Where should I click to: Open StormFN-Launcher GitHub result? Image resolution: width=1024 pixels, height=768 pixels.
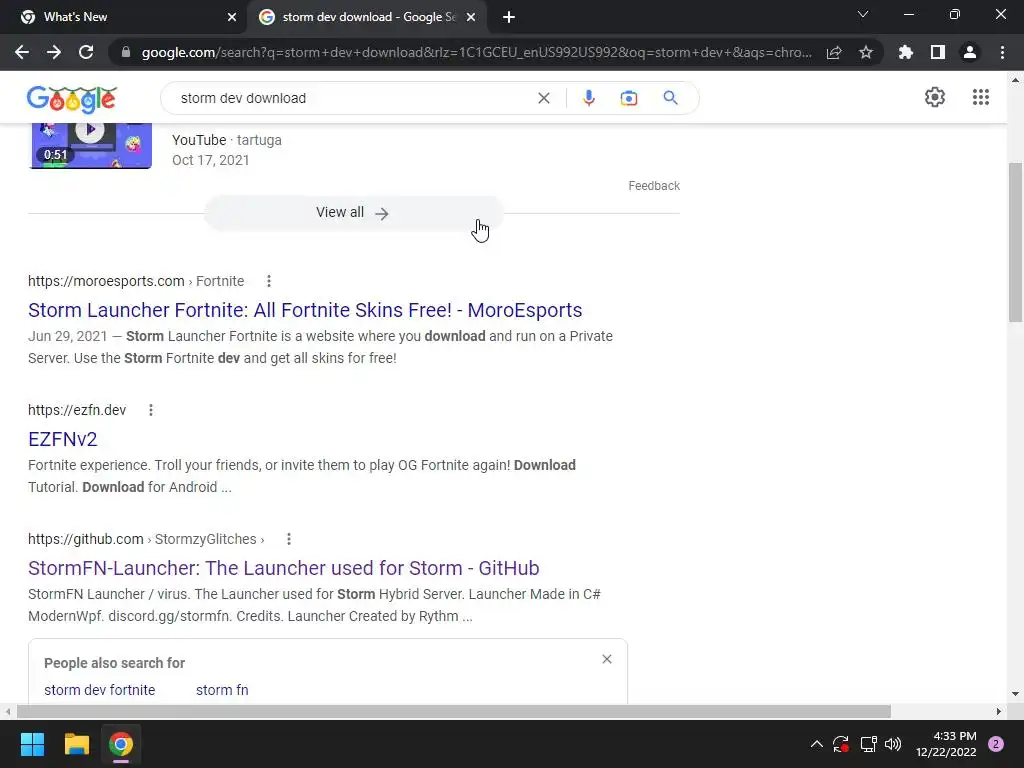tap(283, 568)
